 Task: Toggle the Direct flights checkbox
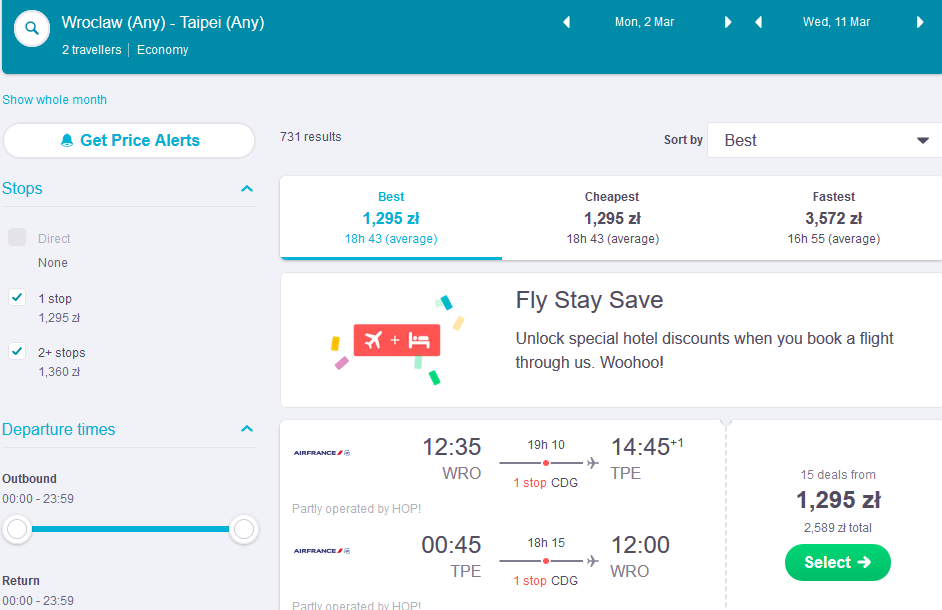(x=17, y=237)
